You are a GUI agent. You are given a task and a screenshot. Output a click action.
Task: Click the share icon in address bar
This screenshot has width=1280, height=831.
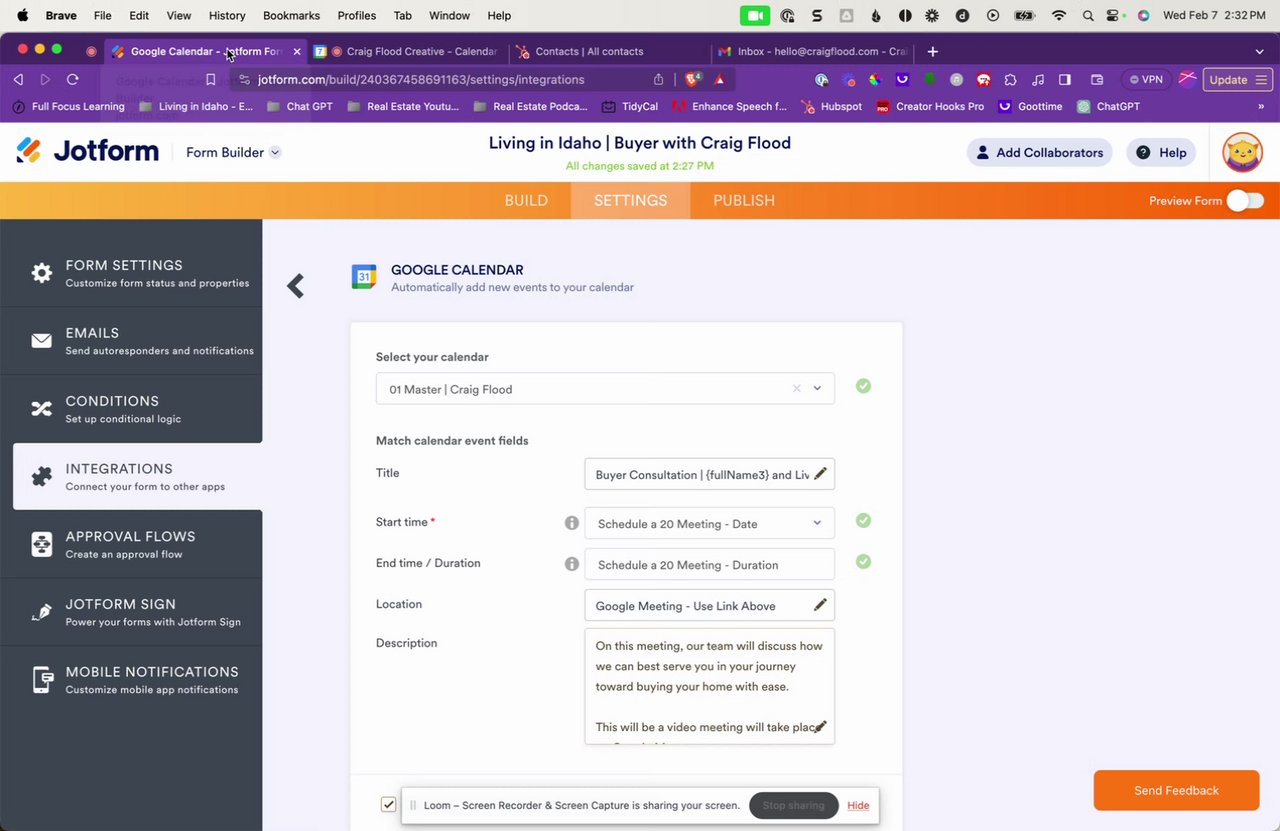click(x=658, y=79)
